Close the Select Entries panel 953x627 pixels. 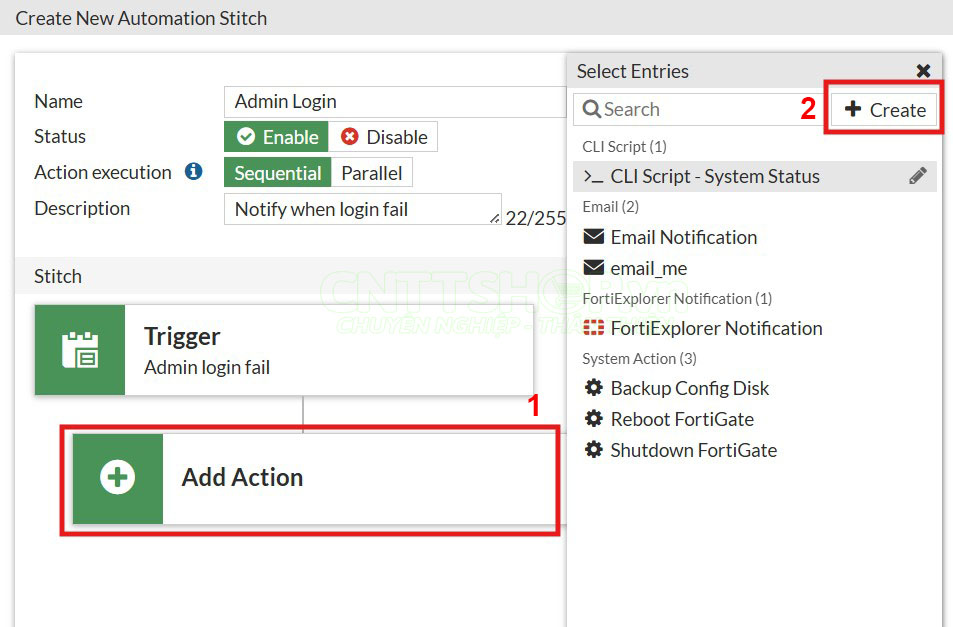pyautogui.click(x=923, y=71)
